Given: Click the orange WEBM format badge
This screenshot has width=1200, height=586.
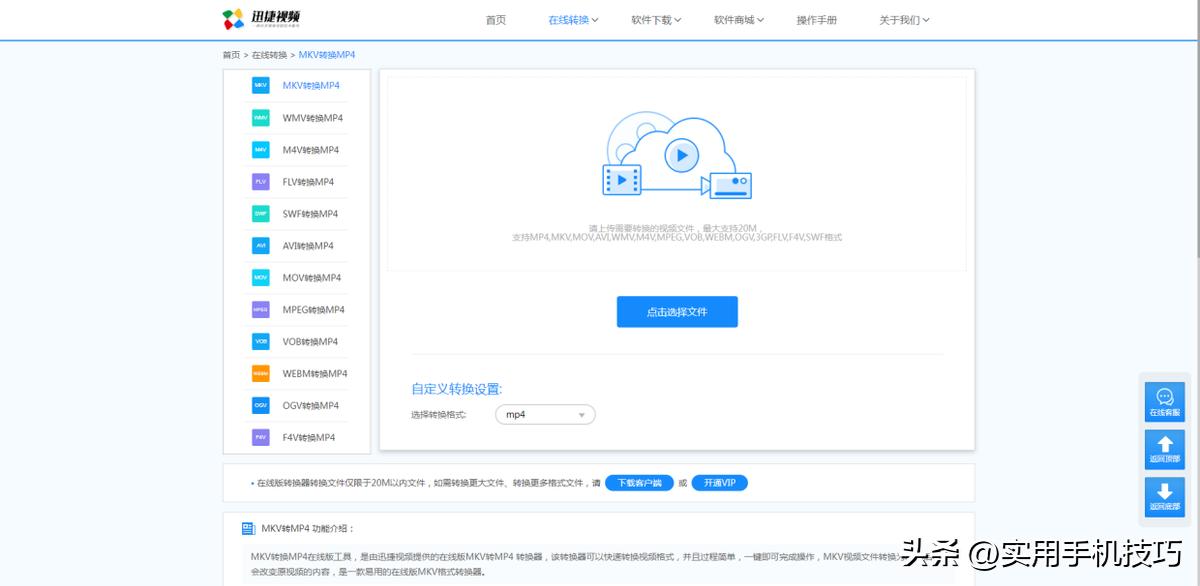Looking at the screenshot, I should (261, 373).
